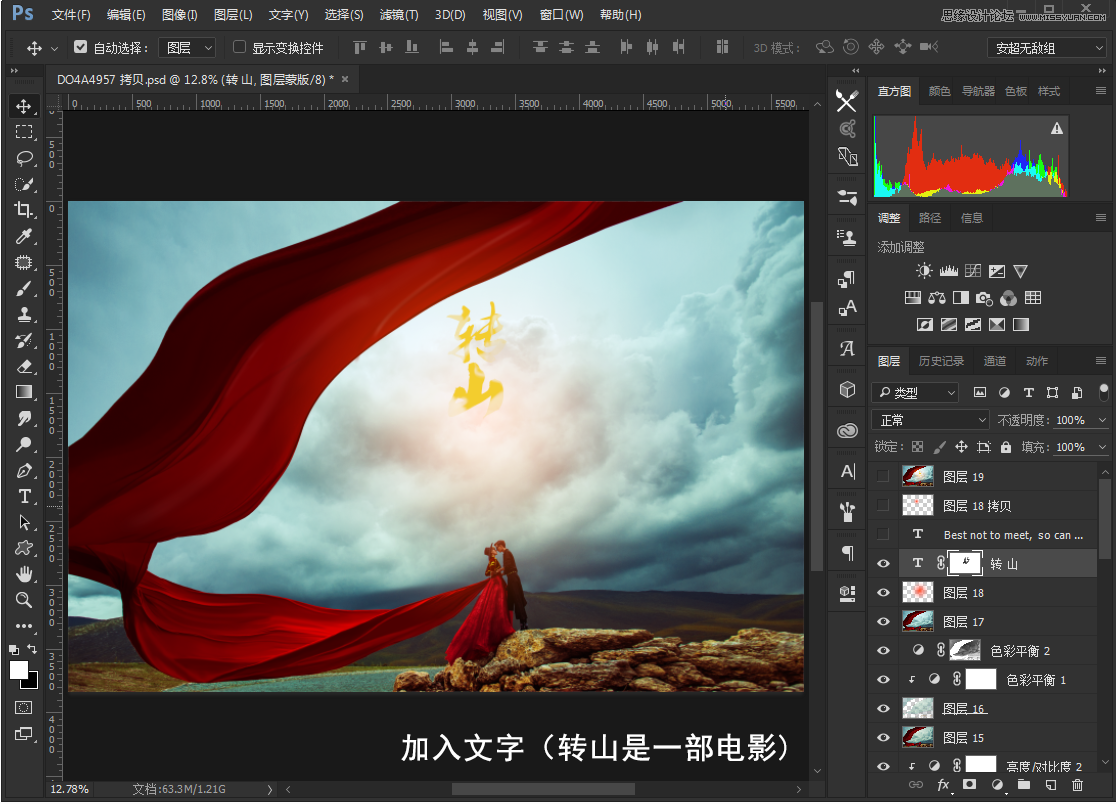Swap foreground and background colors
This screenshot has width=1116, height=804.
click(32, 648)
